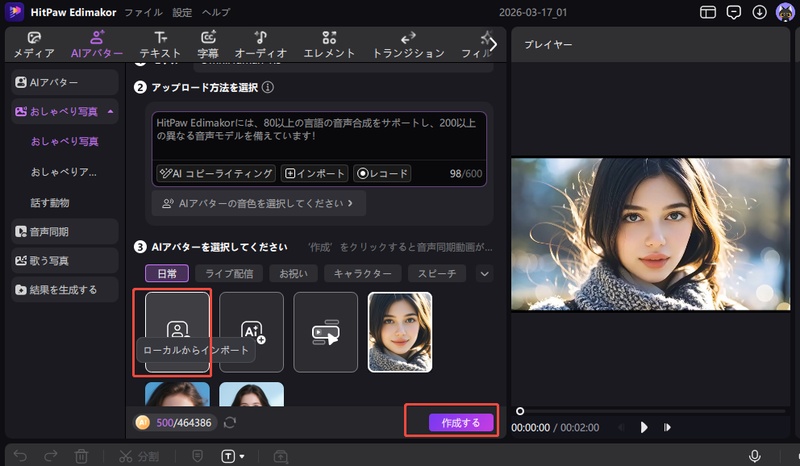
Task: Click the AI generate avatar tile
Action: point(252,332)
